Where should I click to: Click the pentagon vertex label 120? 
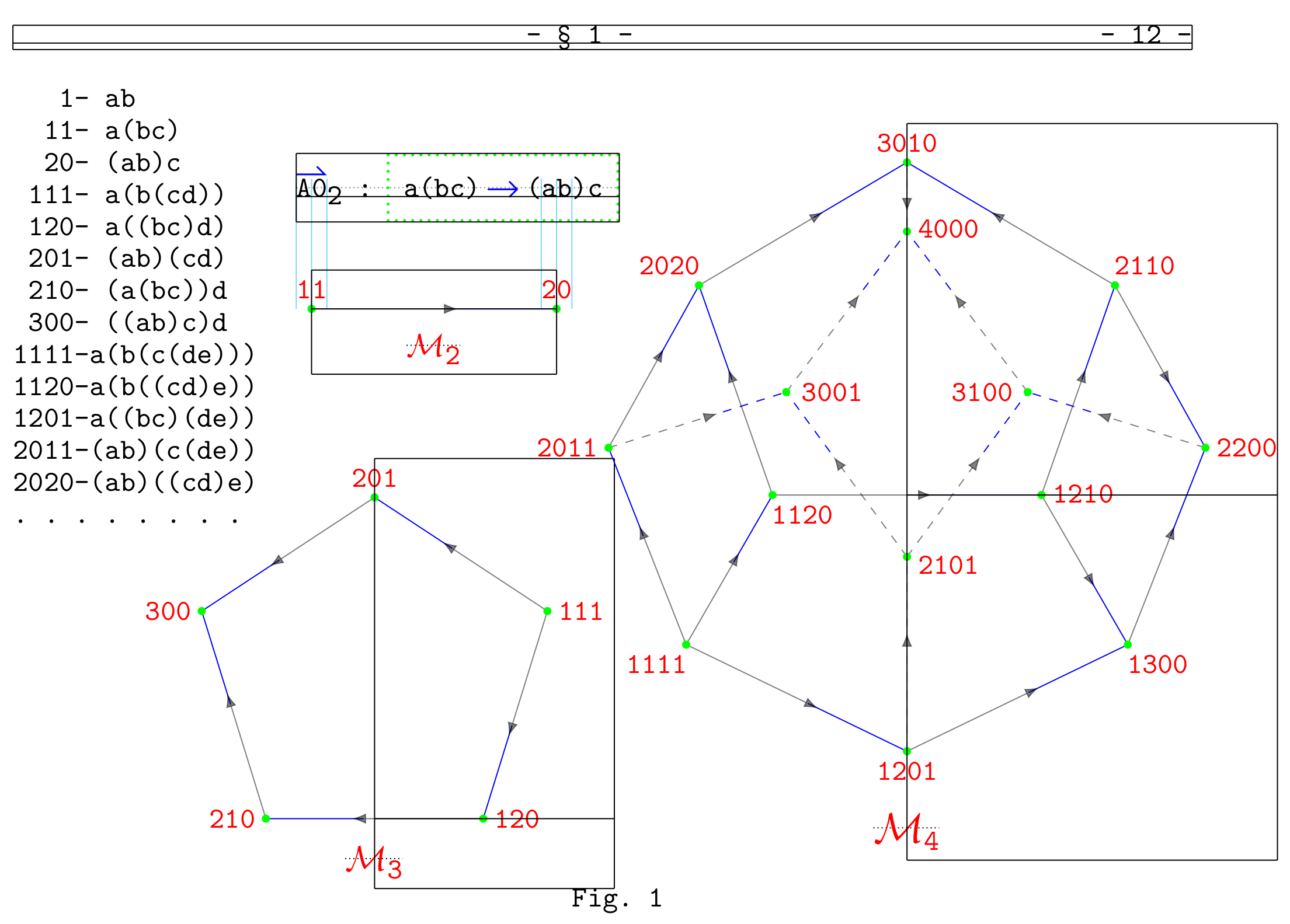click(x=517, y=820)
